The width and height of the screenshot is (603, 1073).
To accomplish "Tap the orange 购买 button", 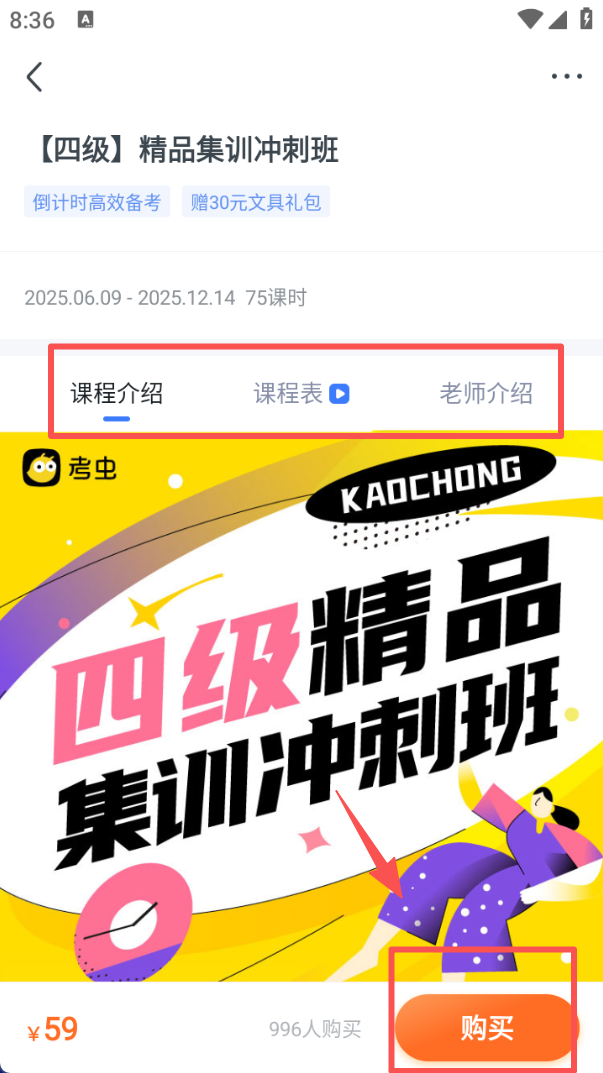I will (x=487, y=1028).
